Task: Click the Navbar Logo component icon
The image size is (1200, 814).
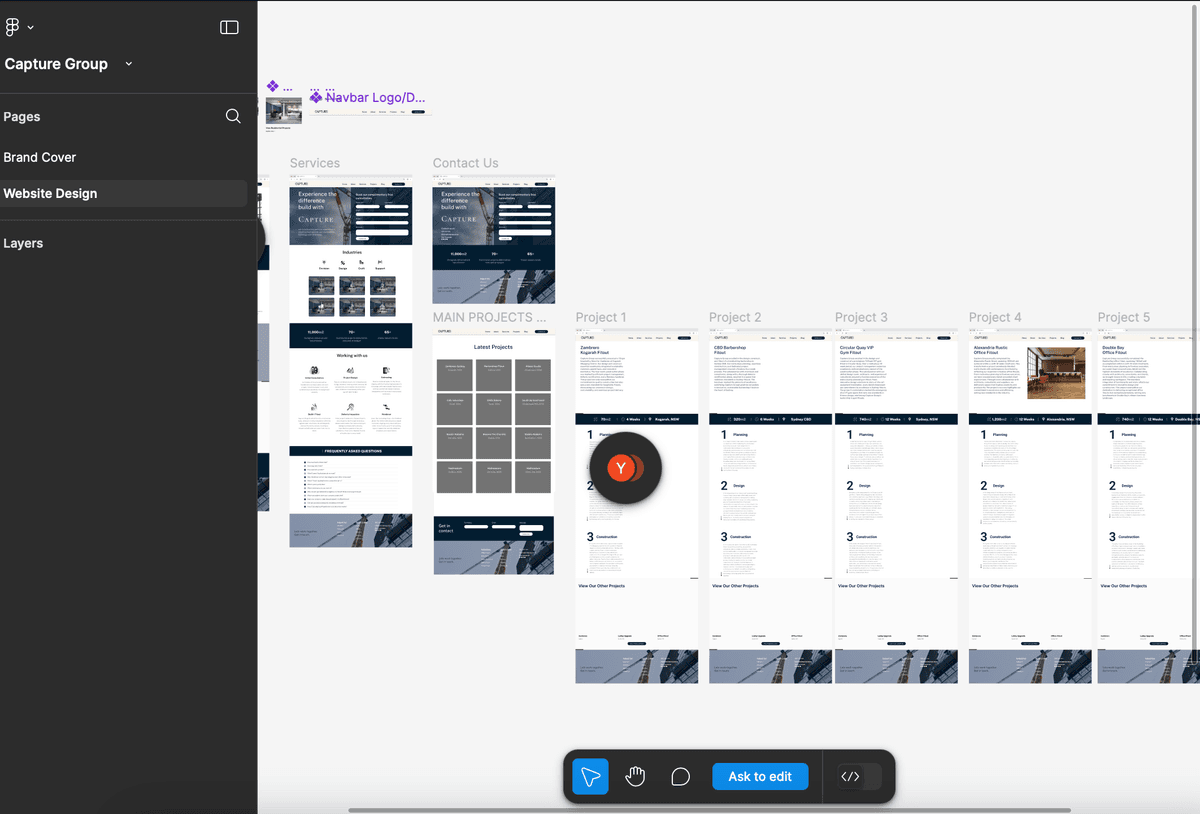Action: click(316, 97)
